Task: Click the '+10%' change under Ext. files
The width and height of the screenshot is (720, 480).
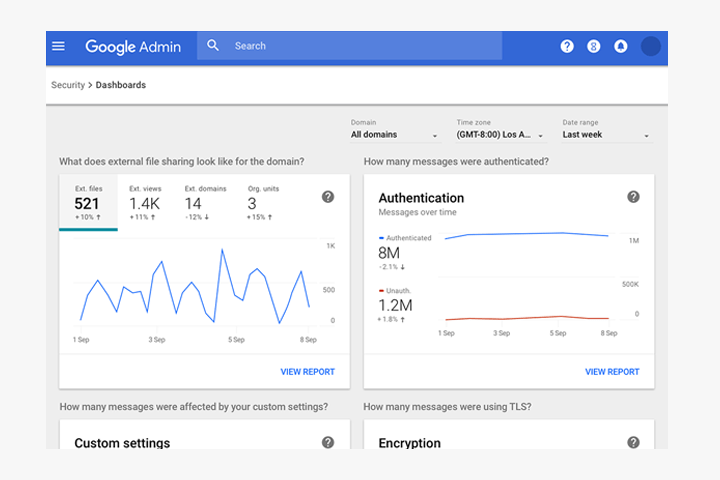Action: click(x=88, y=217)
